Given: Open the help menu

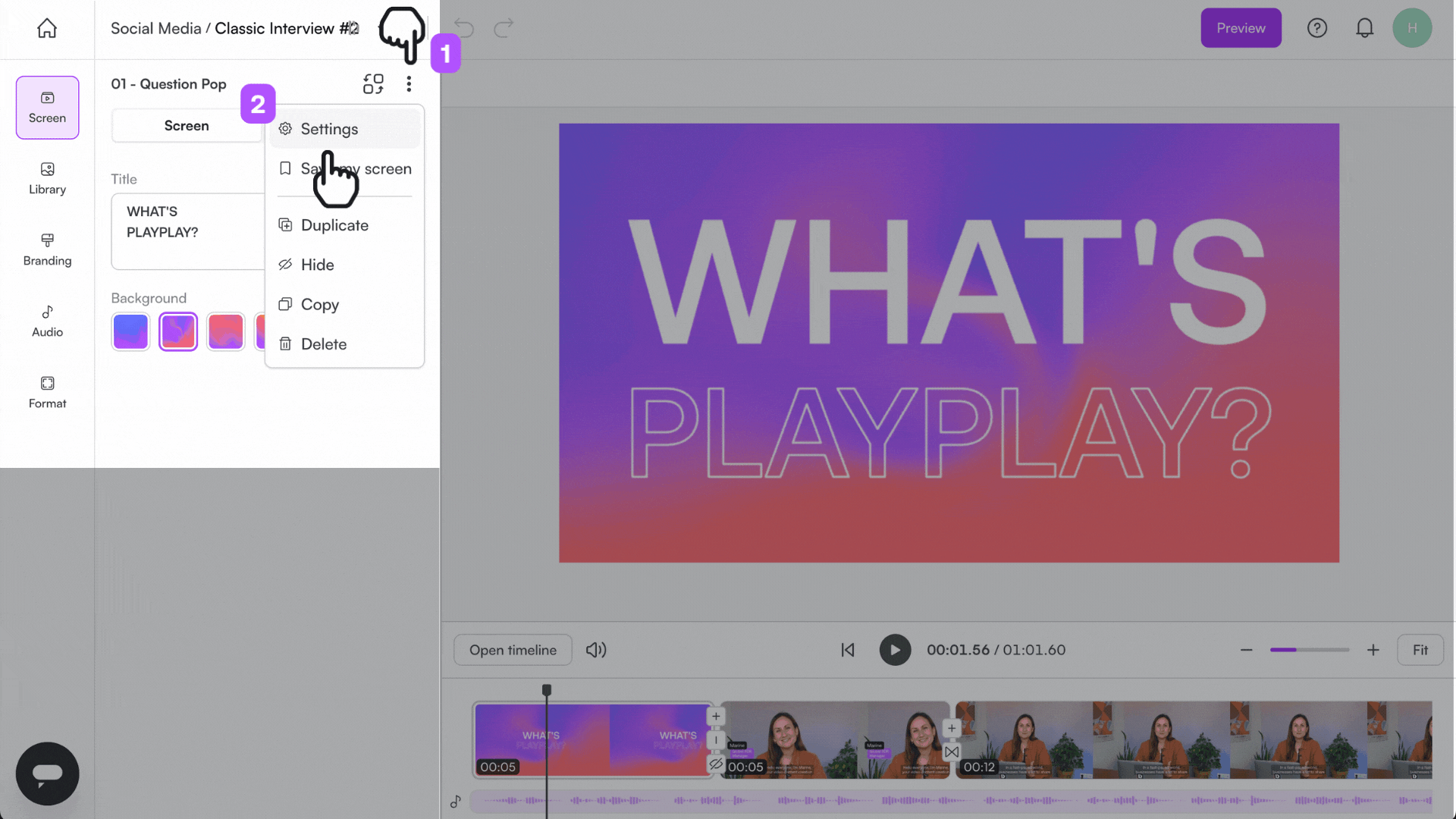Looking at the screenshot, I should (x=1317, y=28).
